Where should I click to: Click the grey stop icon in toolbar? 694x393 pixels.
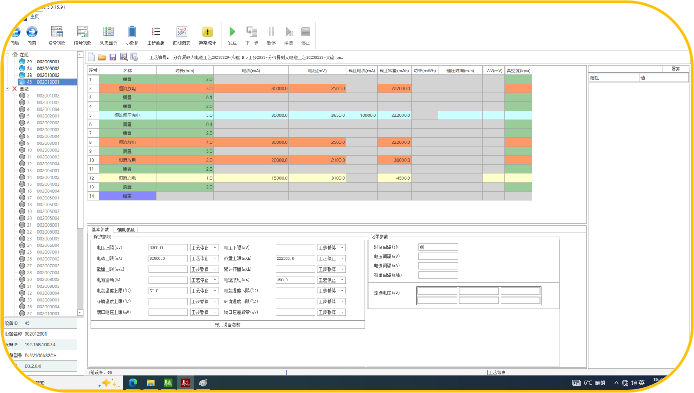click(305, 32)
